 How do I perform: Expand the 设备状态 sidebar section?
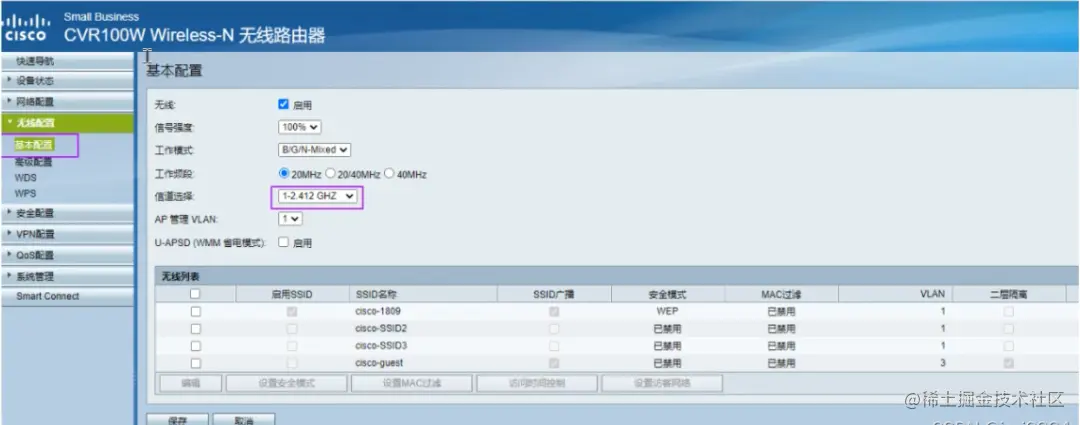[x=68, y=81]
